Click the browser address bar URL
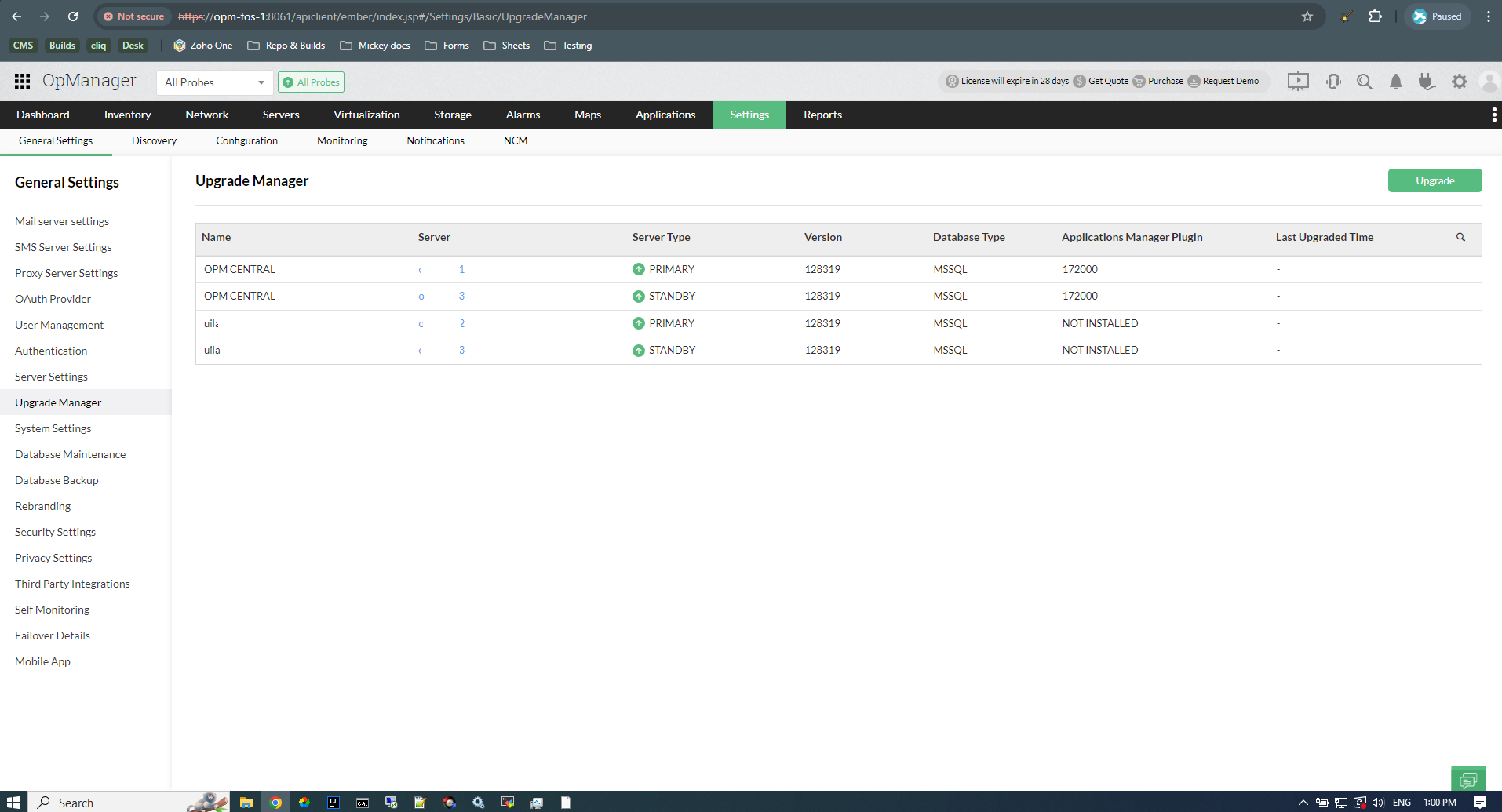 point(382,16)
